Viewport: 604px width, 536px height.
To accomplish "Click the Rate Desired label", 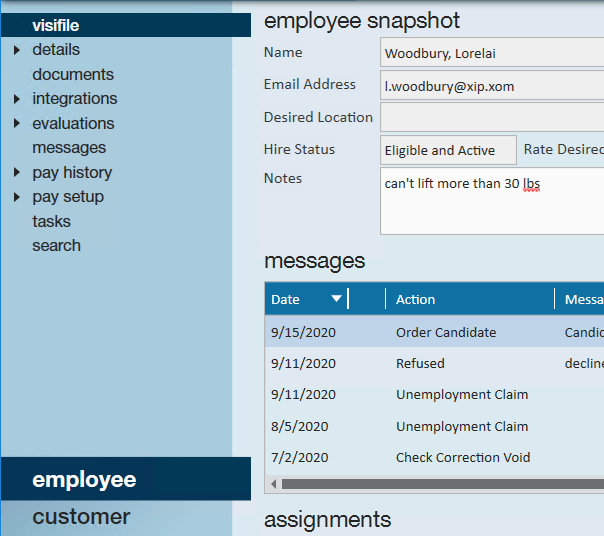I will (564, 149).
